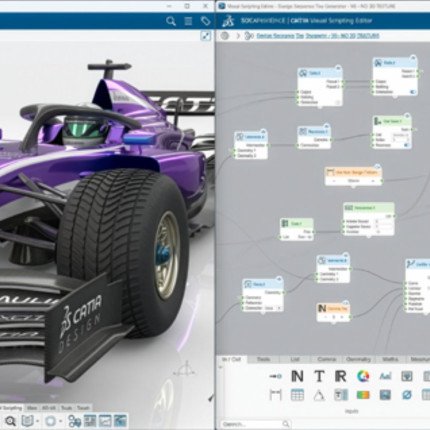Image resolution: width=430 pixels, height=430 pixels.
Task: Select the text panel input icon
Action: pyautogui.click(x=341, y=395)
